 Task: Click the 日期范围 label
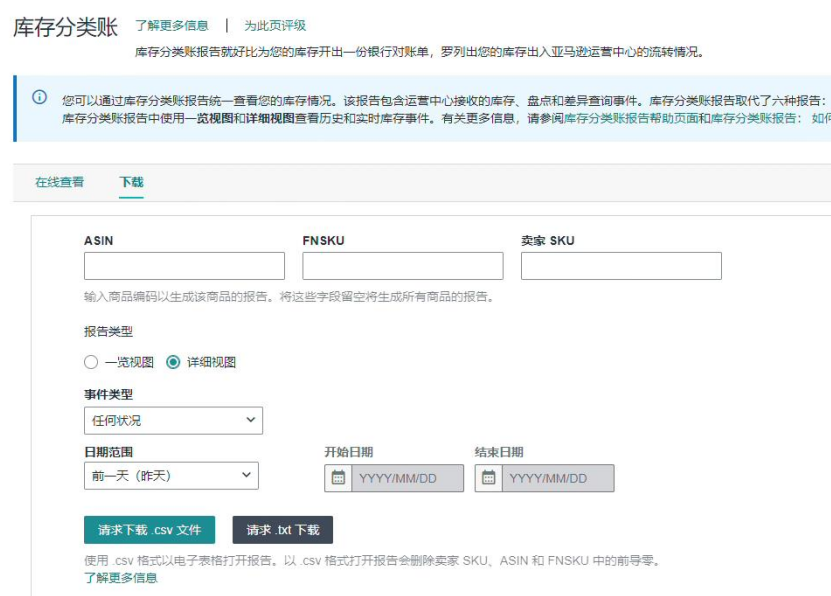click(108, 452)
